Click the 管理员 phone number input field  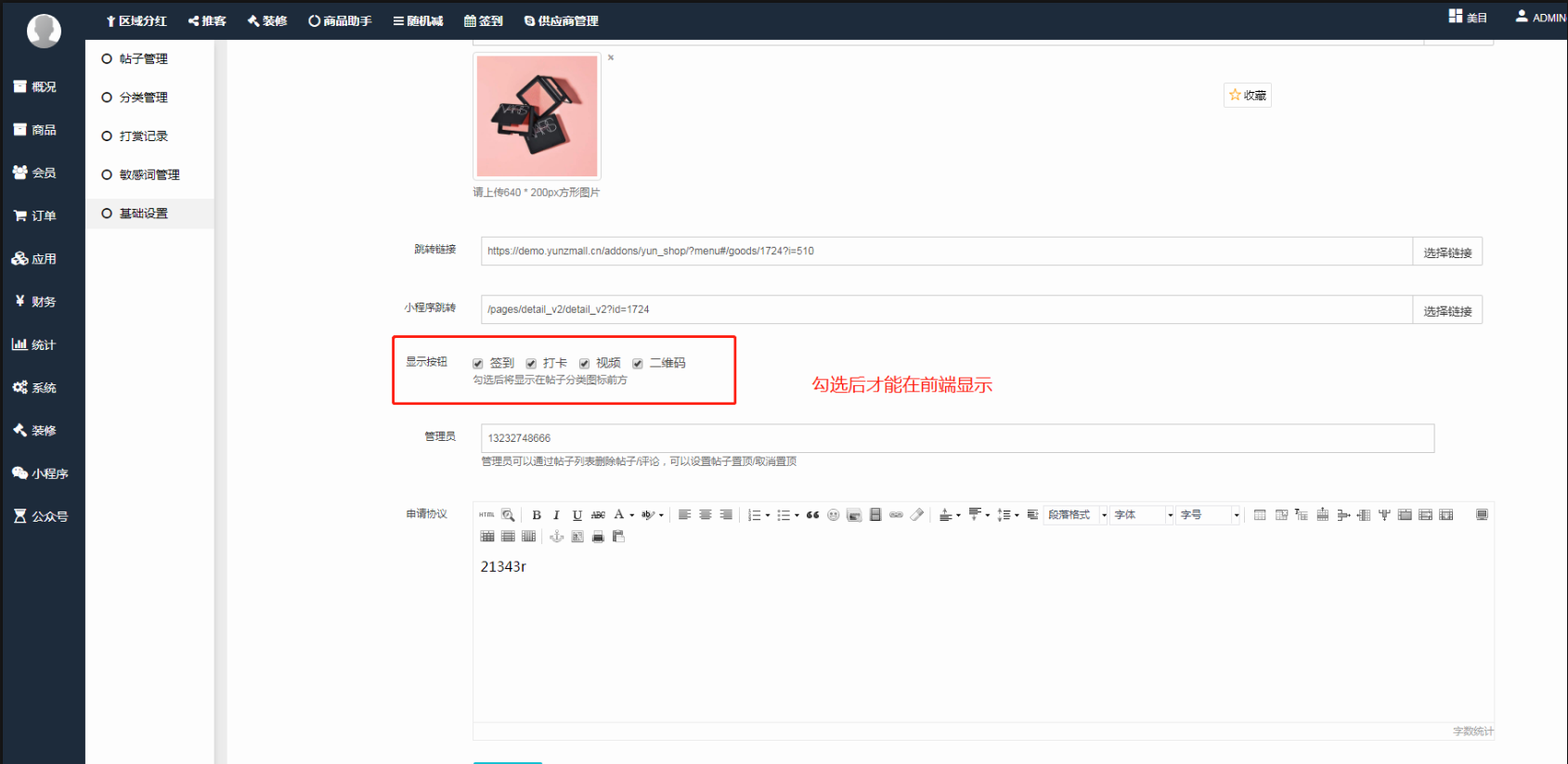tap(956, 438)
